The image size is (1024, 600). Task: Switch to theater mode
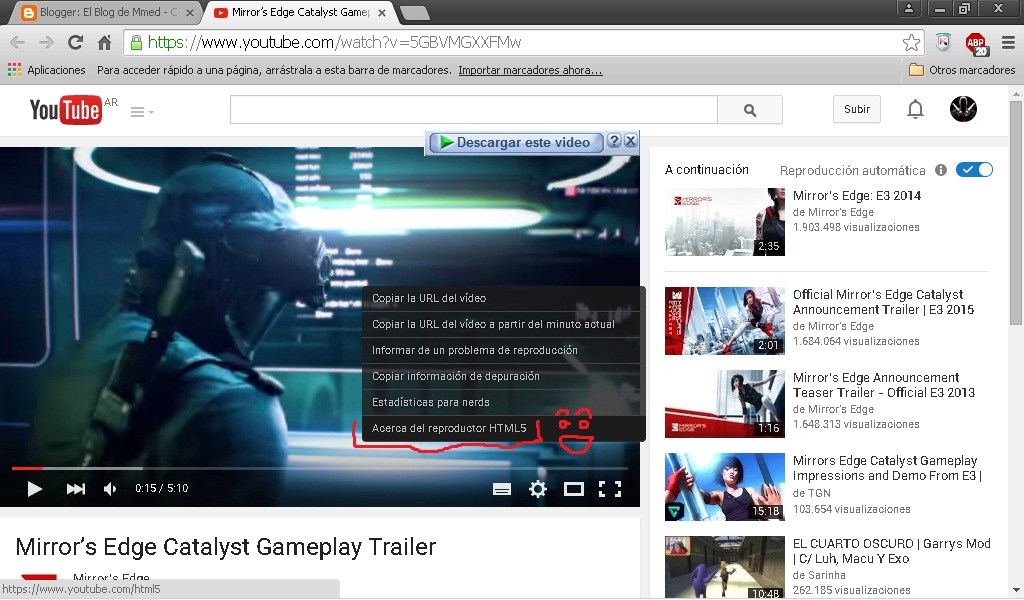(573, 489)
